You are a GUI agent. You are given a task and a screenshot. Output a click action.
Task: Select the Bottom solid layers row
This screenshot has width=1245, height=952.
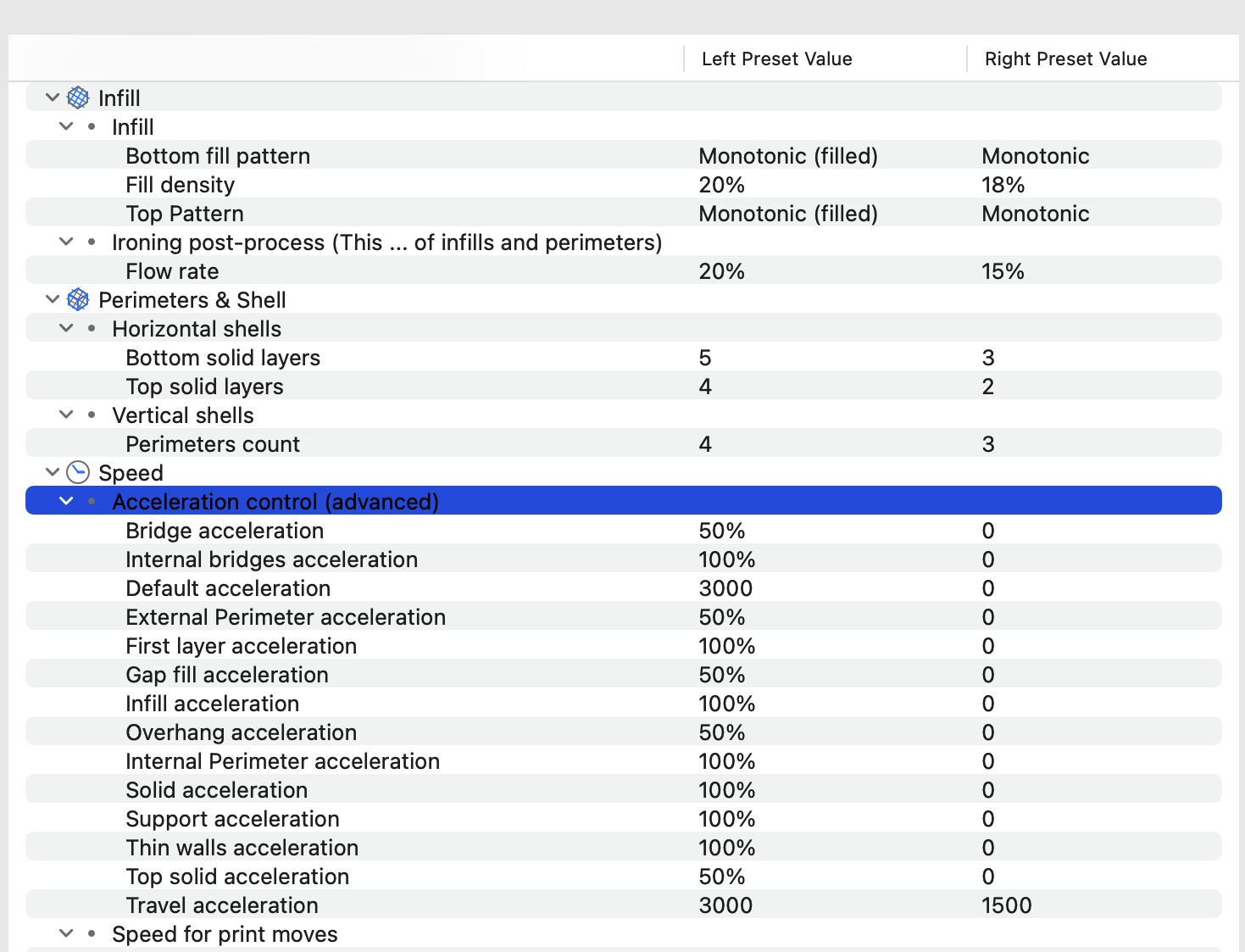click(x=624, y=358)
